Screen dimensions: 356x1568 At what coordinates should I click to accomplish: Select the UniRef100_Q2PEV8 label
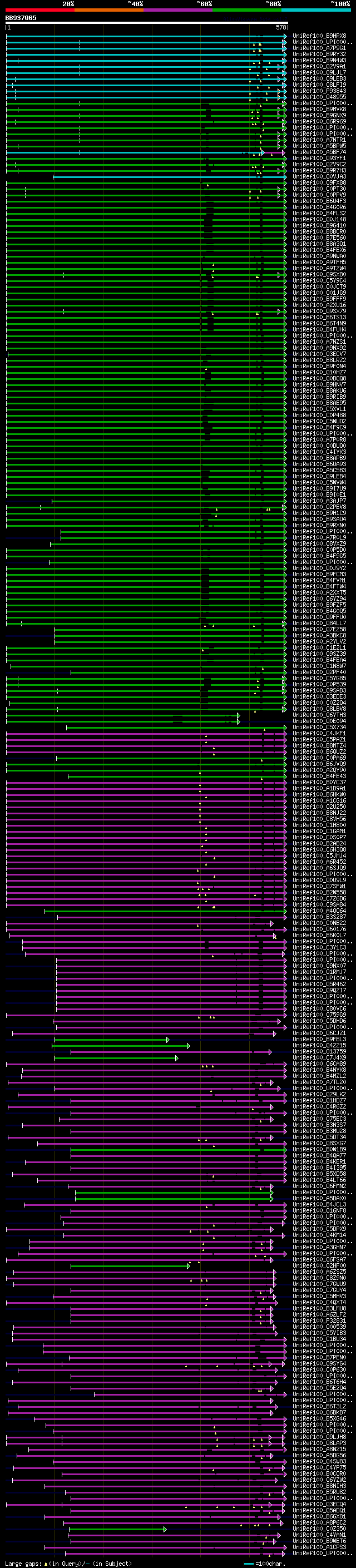tap(319, 507)
